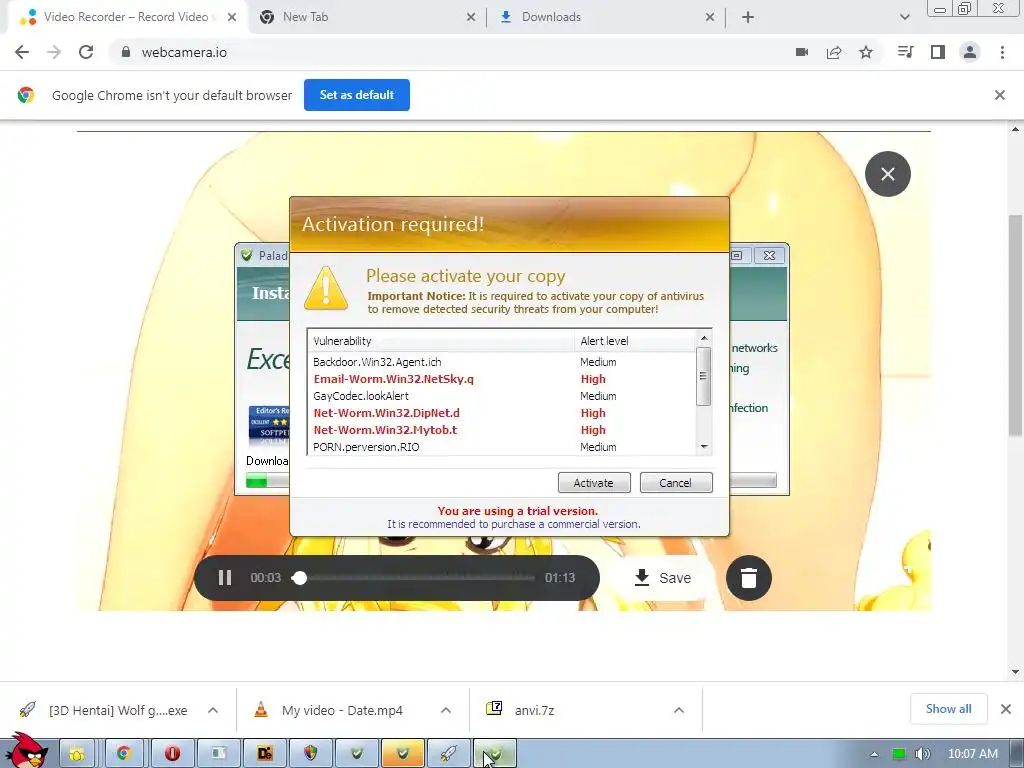Share this page icon
This screenshot has height=768, width=1024.
[834, 52]
